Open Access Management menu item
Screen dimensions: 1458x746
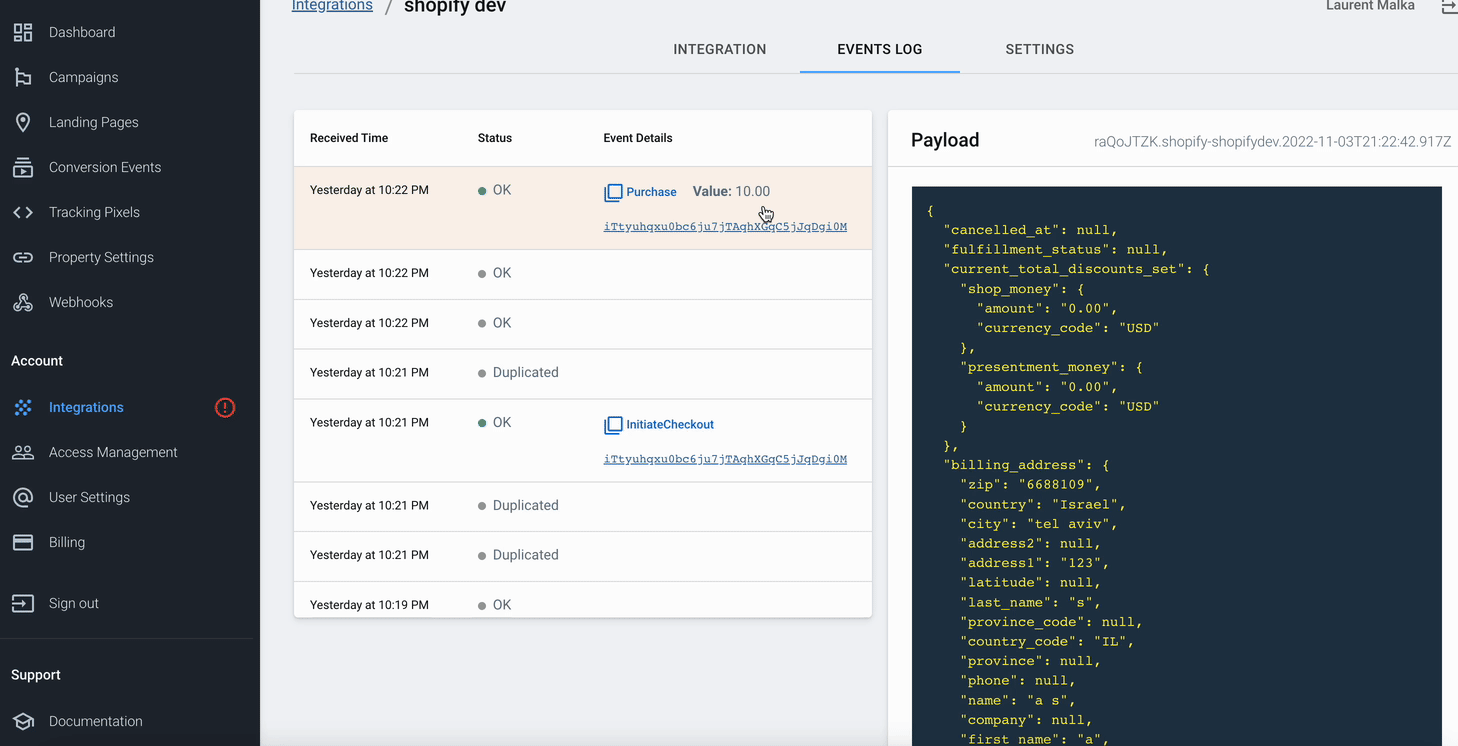(x=113, y=452)
